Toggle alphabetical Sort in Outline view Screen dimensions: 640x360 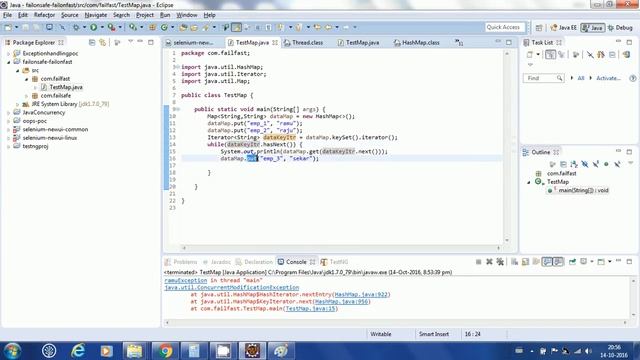(574, 164)
